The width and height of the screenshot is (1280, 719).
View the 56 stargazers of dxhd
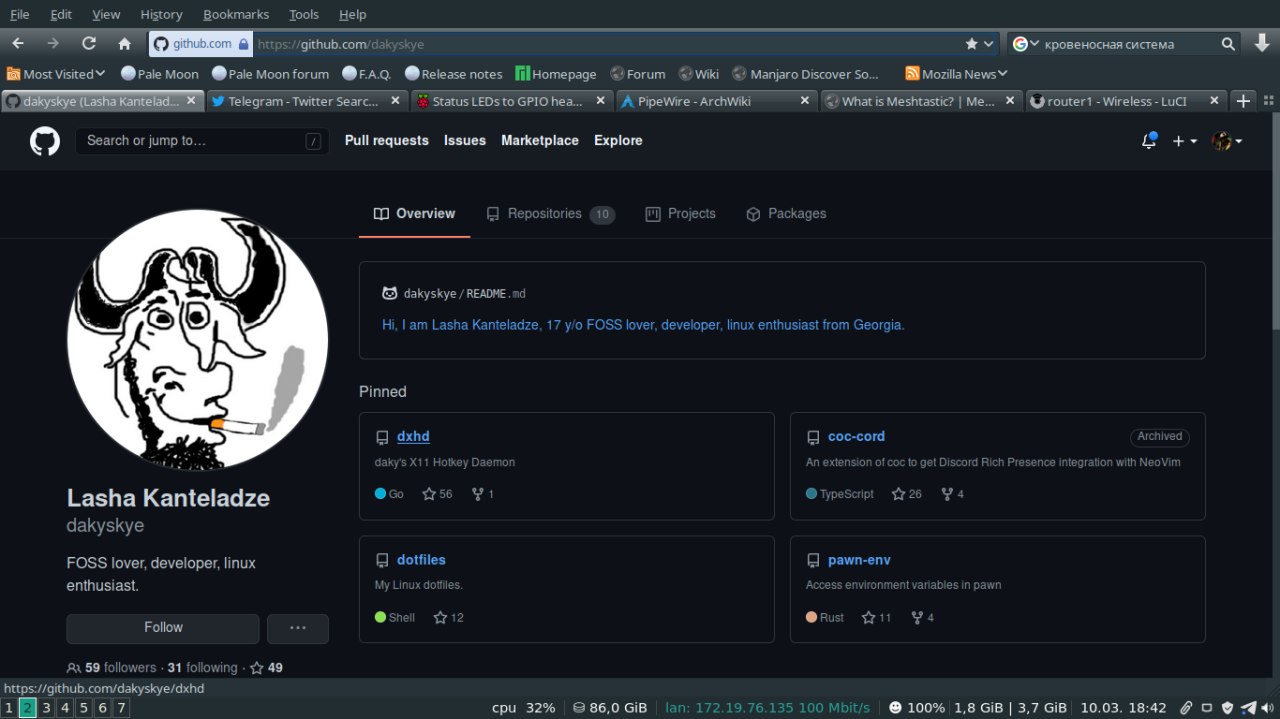(437, 494)
